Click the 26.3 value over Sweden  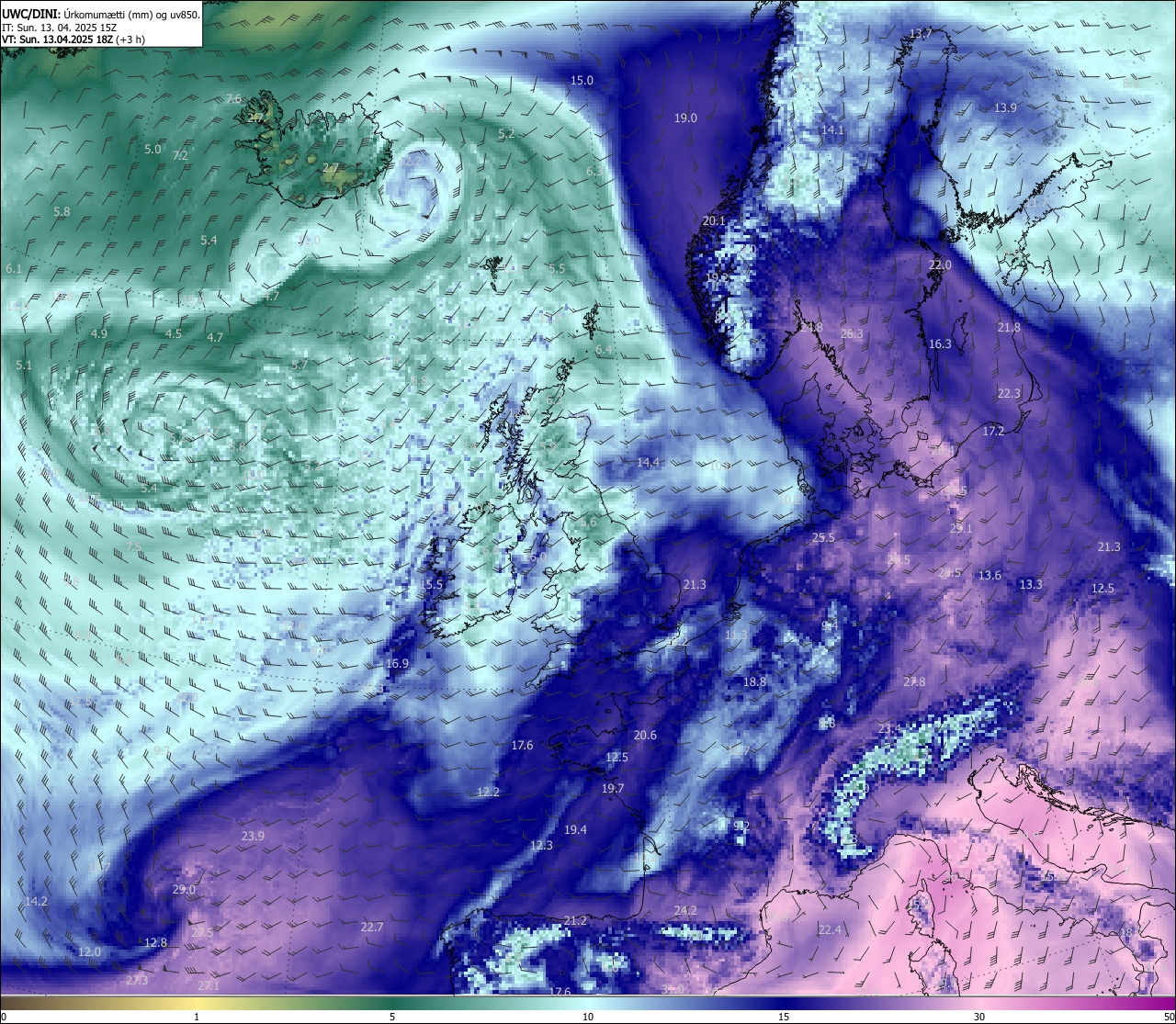[852, 334]
